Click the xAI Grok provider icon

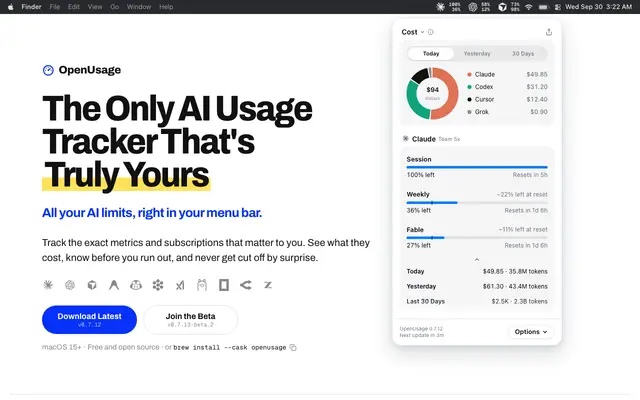(x=180, y=285)
